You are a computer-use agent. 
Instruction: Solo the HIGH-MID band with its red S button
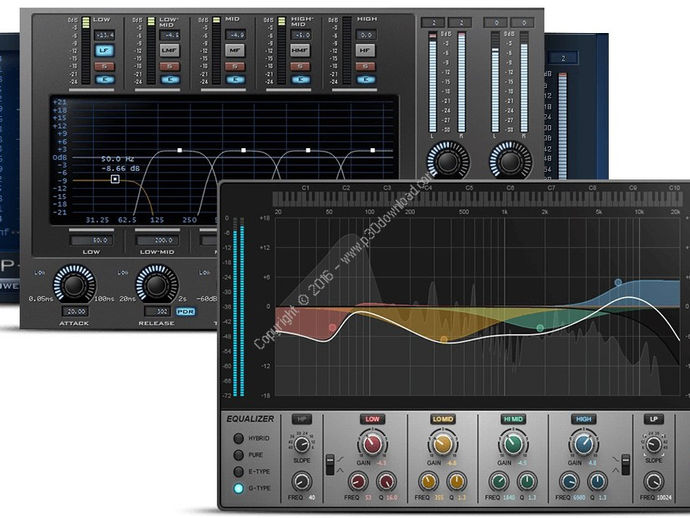click(x=301, y=67)
